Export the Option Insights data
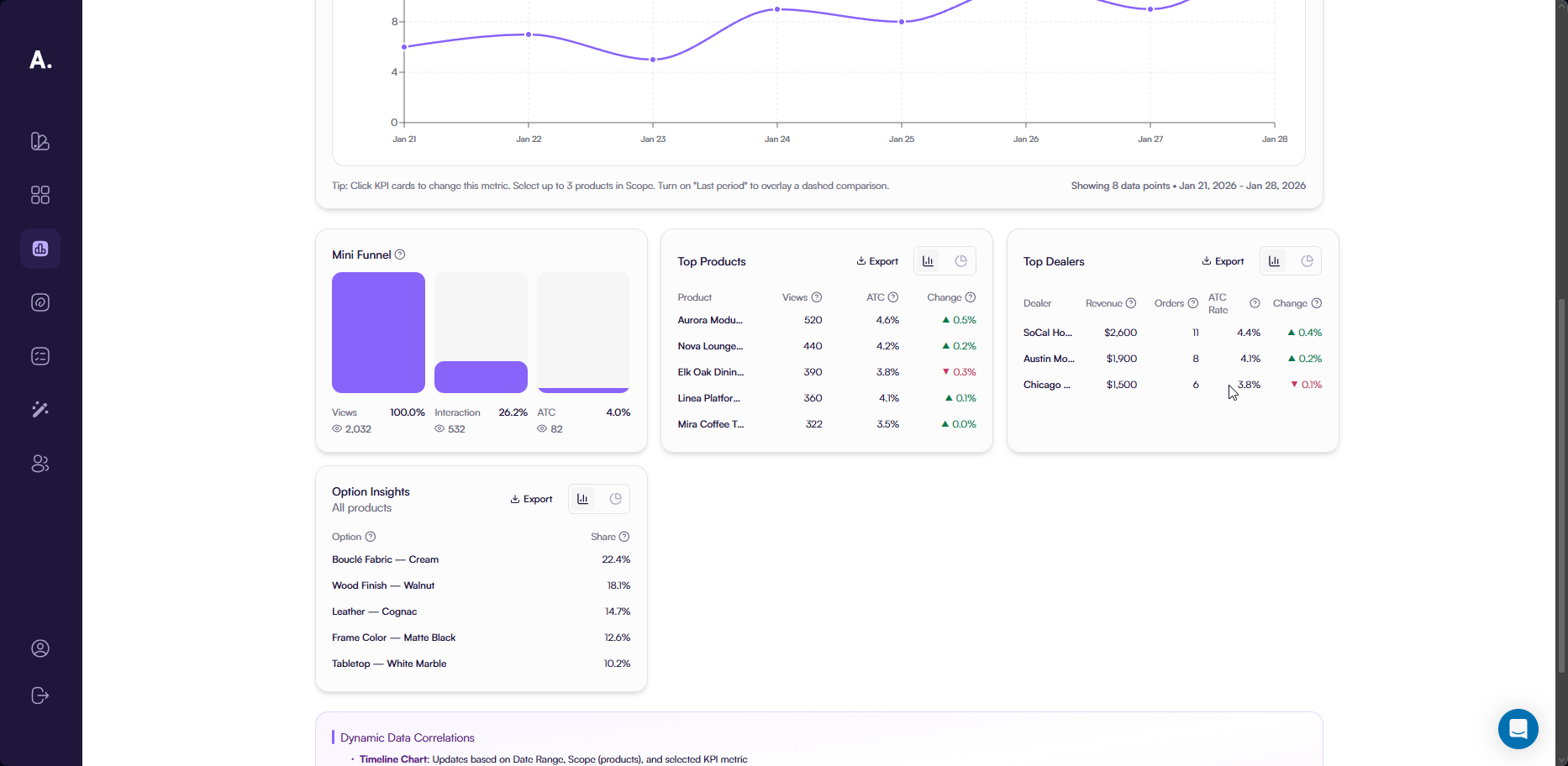1568x766 pixels. click(531, 499)
